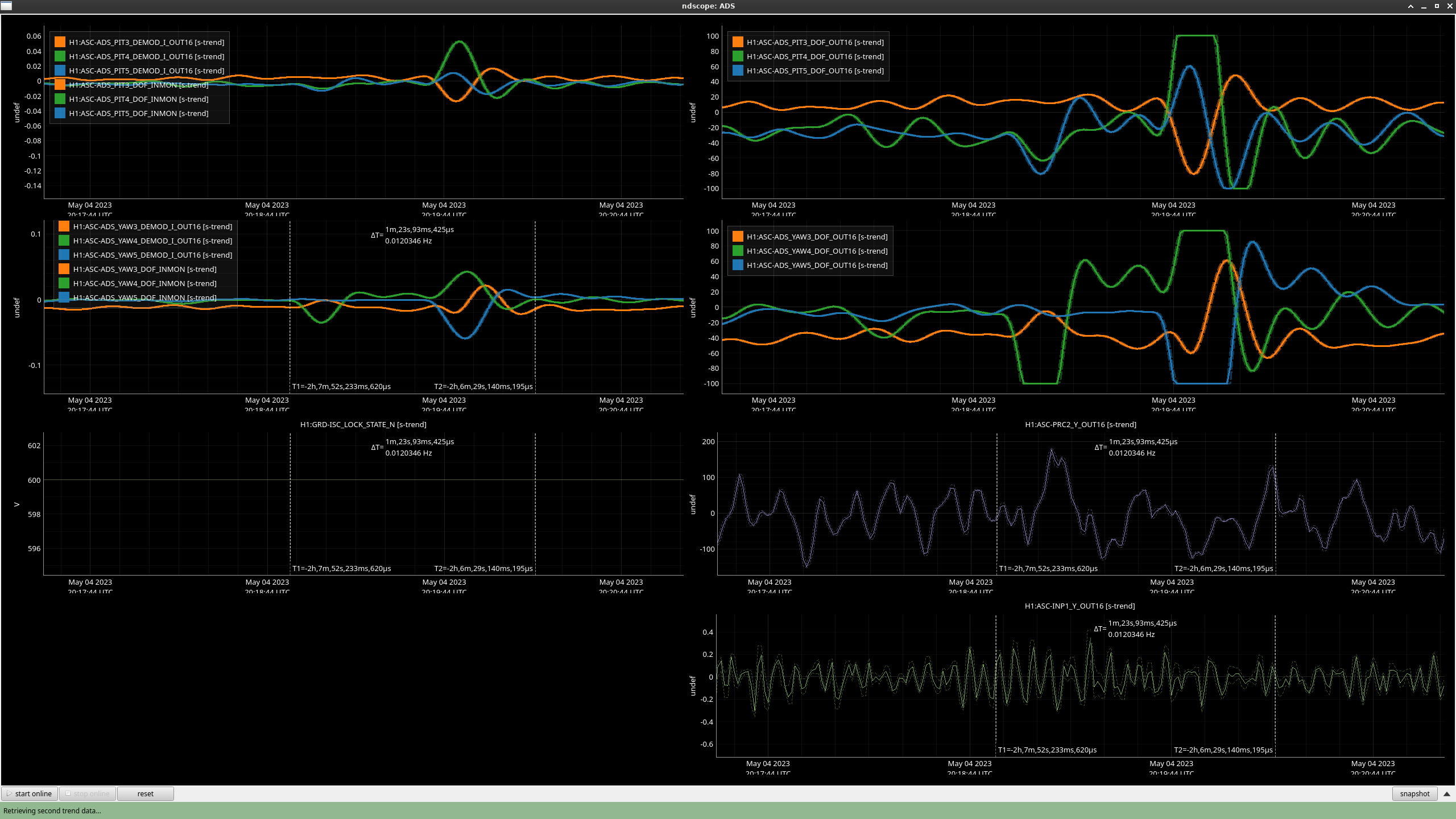The image size is (1456, 819).
Task: Click the H1:ASC-INP1_Y_OUT16 plot title
Action: pyautogui.click(x=1079, y=606)
